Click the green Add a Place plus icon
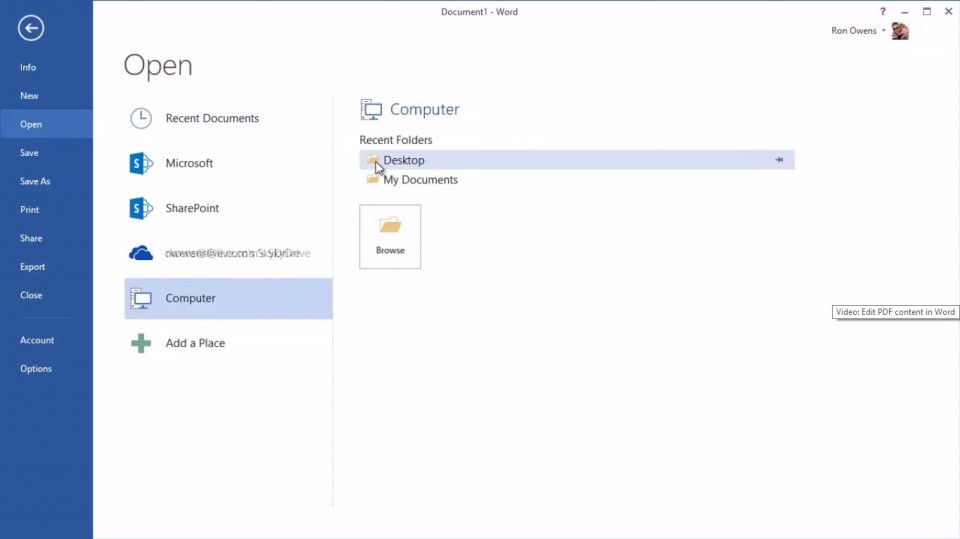Screen dimensions: 960x539 click(141, 343)
